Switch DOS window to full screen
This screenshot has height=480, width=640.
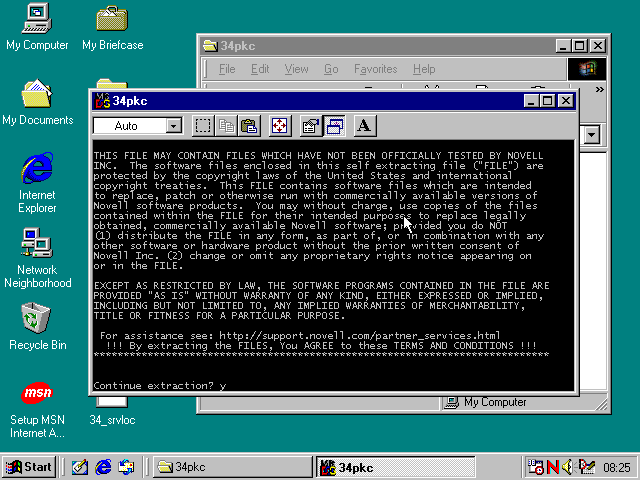coord(280,126)
